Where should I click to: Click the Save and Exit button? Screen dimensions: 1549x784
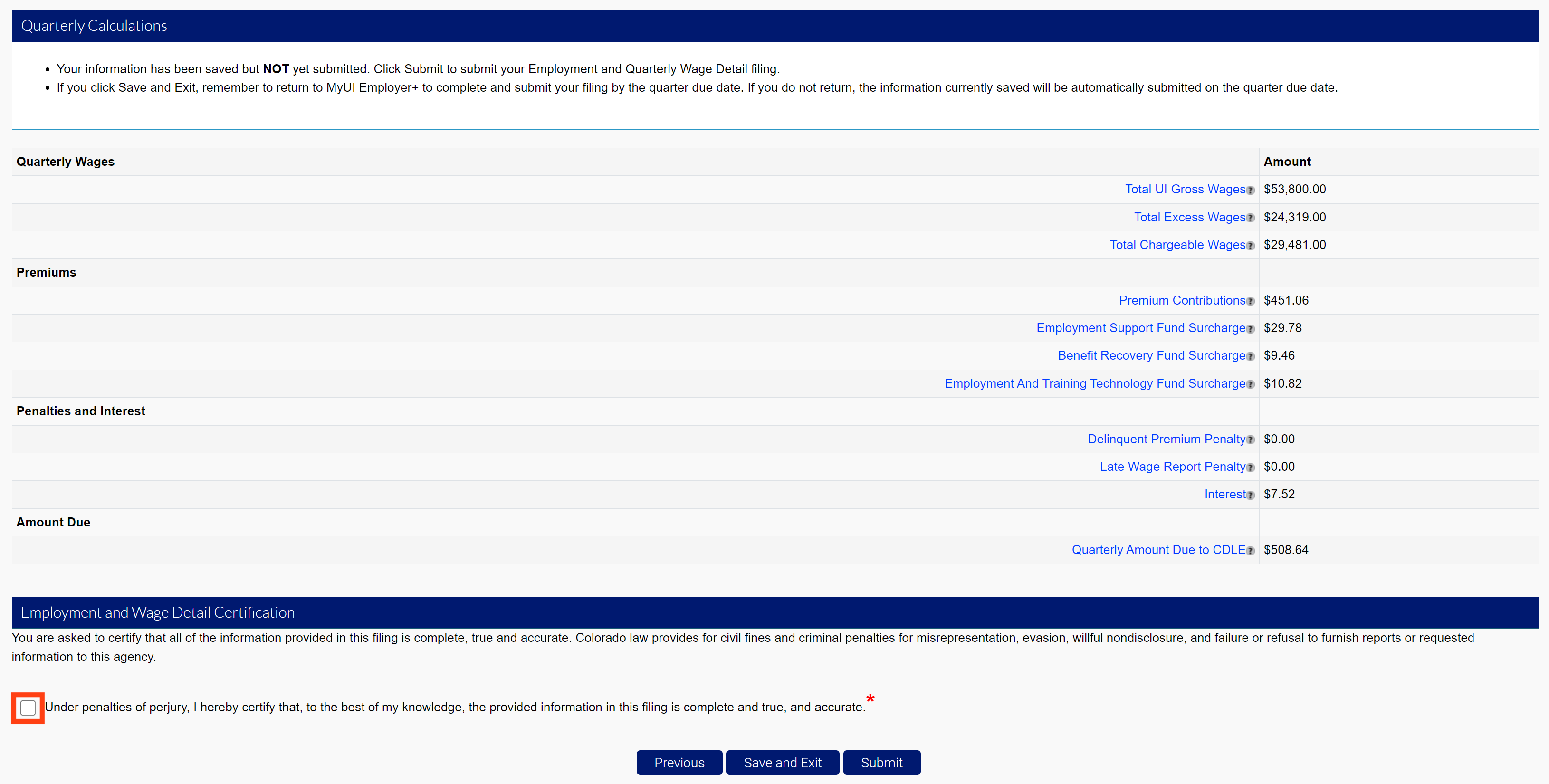coord(782,762)
